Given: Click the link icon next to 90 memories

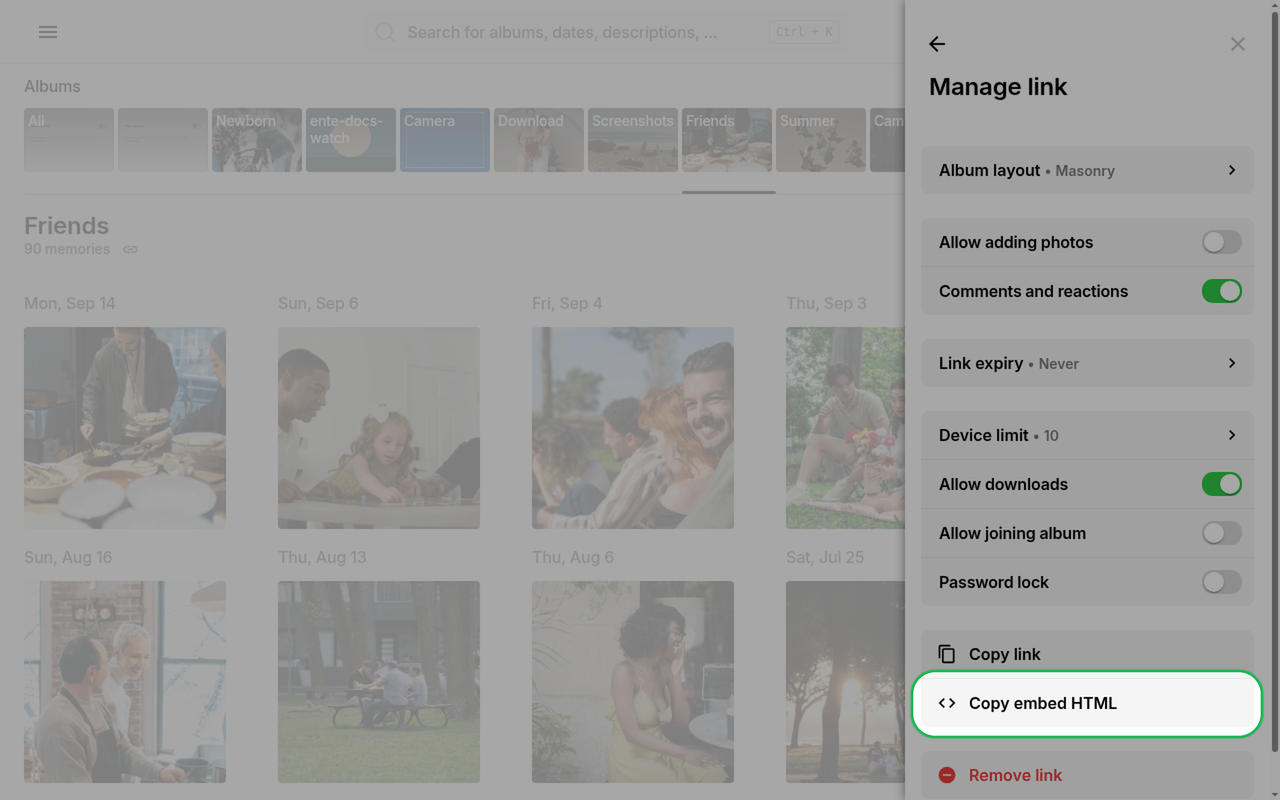Looking at the screenshot, I should pos(130,249).
